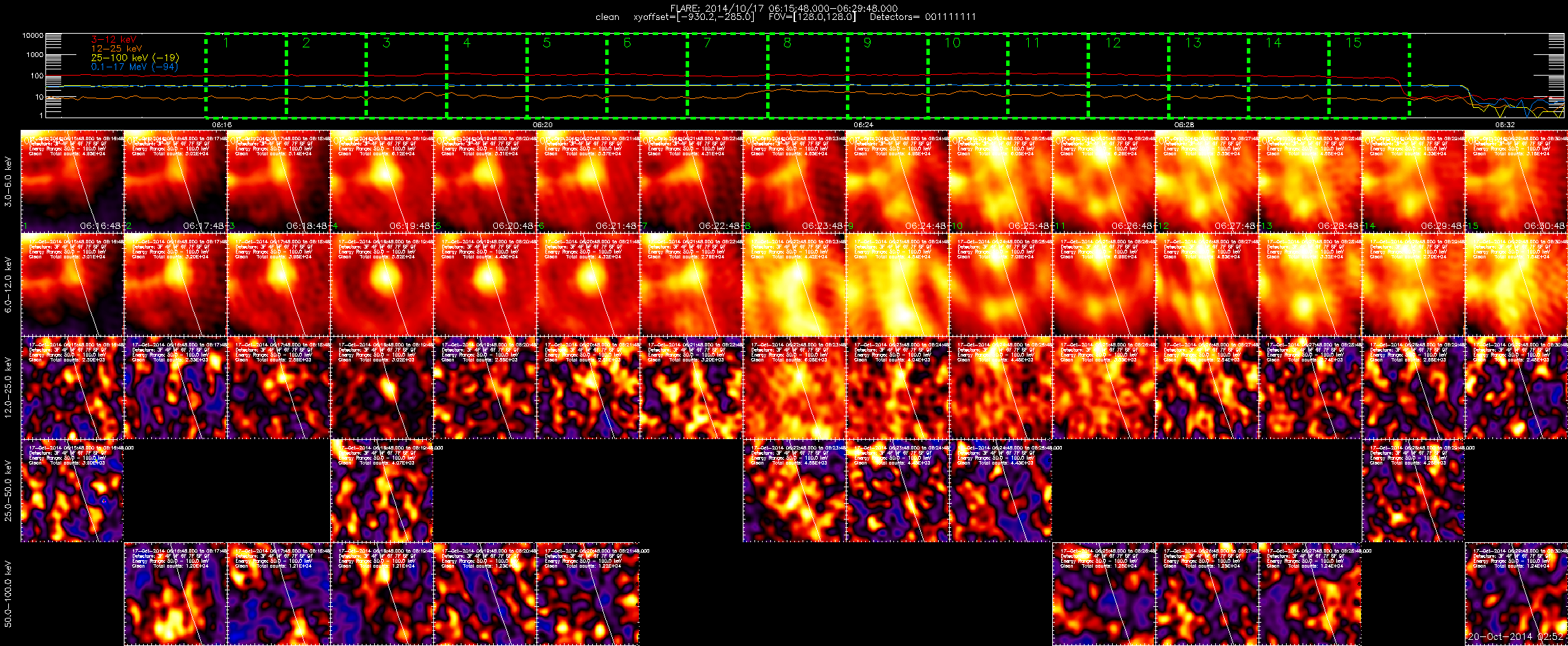Open the 3.0-6.0 keV image stamped 06:29:48

coord(1413,181)
